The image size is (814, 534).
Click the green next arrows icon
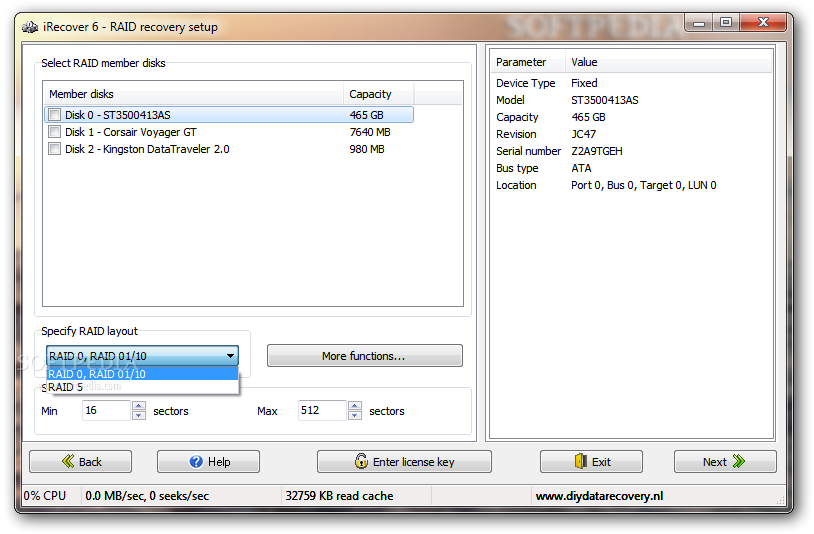738,461
